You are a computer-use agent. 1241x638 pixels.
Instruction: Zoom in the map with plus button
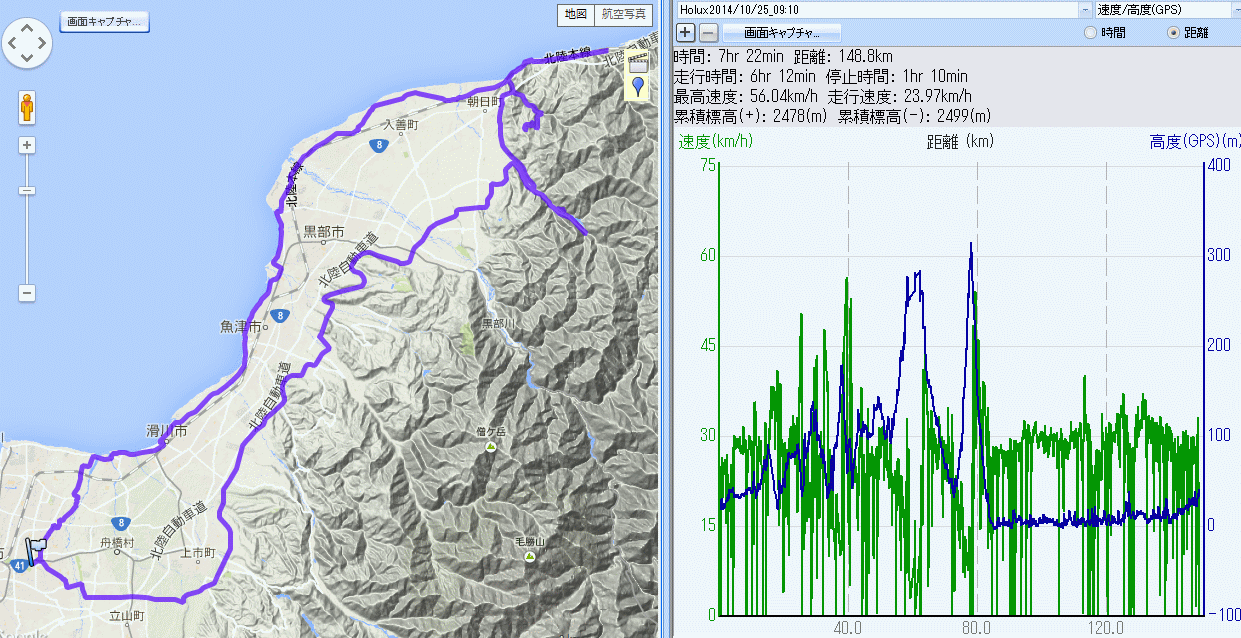click(27, 145)
